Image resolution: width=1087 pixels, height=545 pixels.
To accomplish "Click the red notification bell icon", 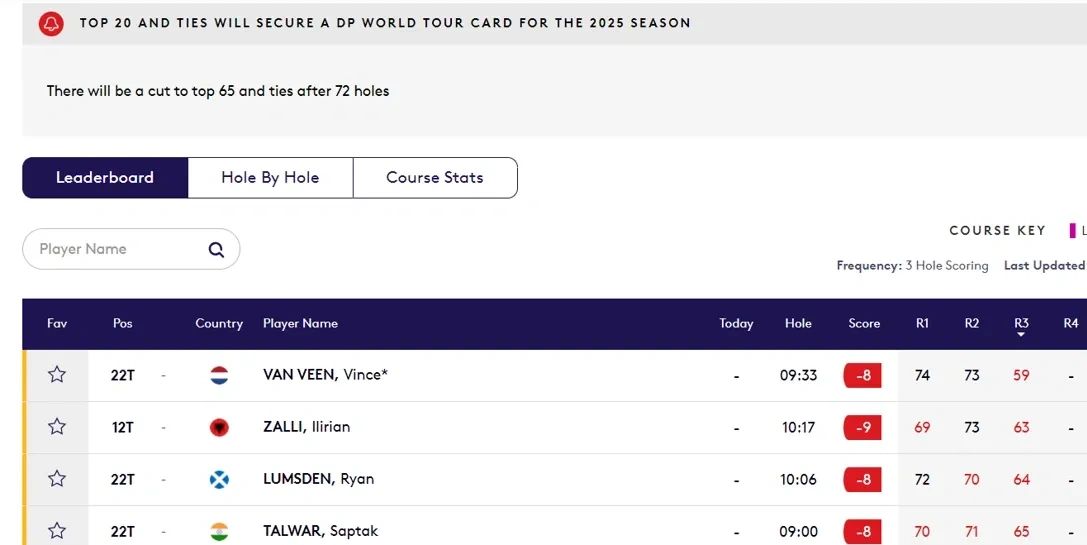I will (x=51, y=24).
